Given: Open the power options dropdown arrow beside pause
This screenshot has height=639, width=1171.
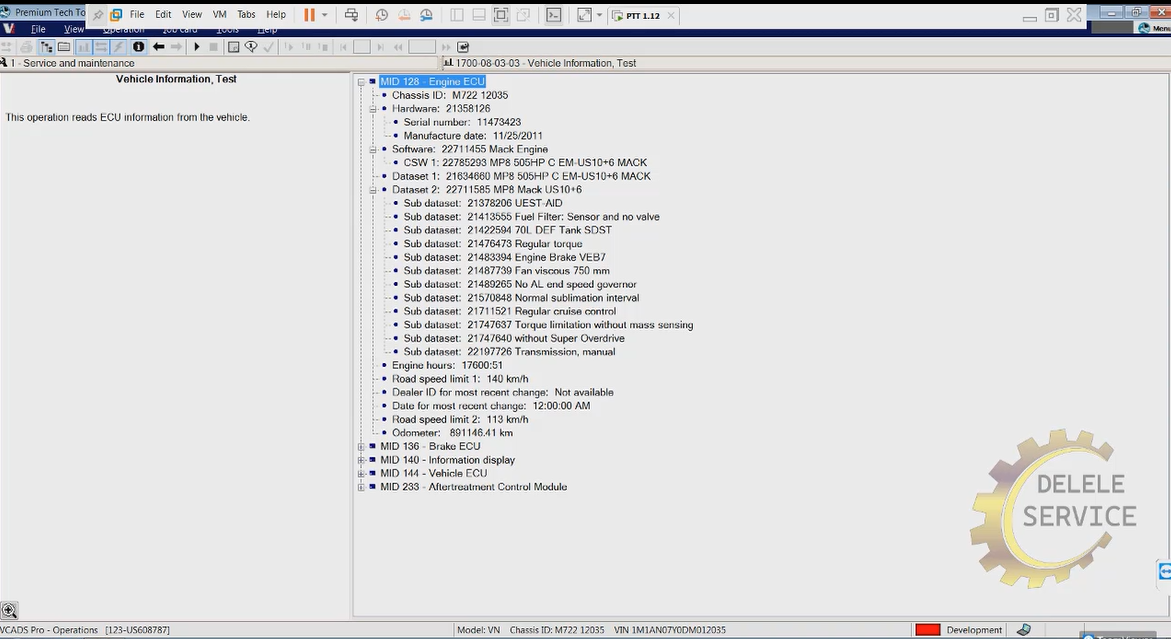Looking at the screenshot, I should (325, 15).
